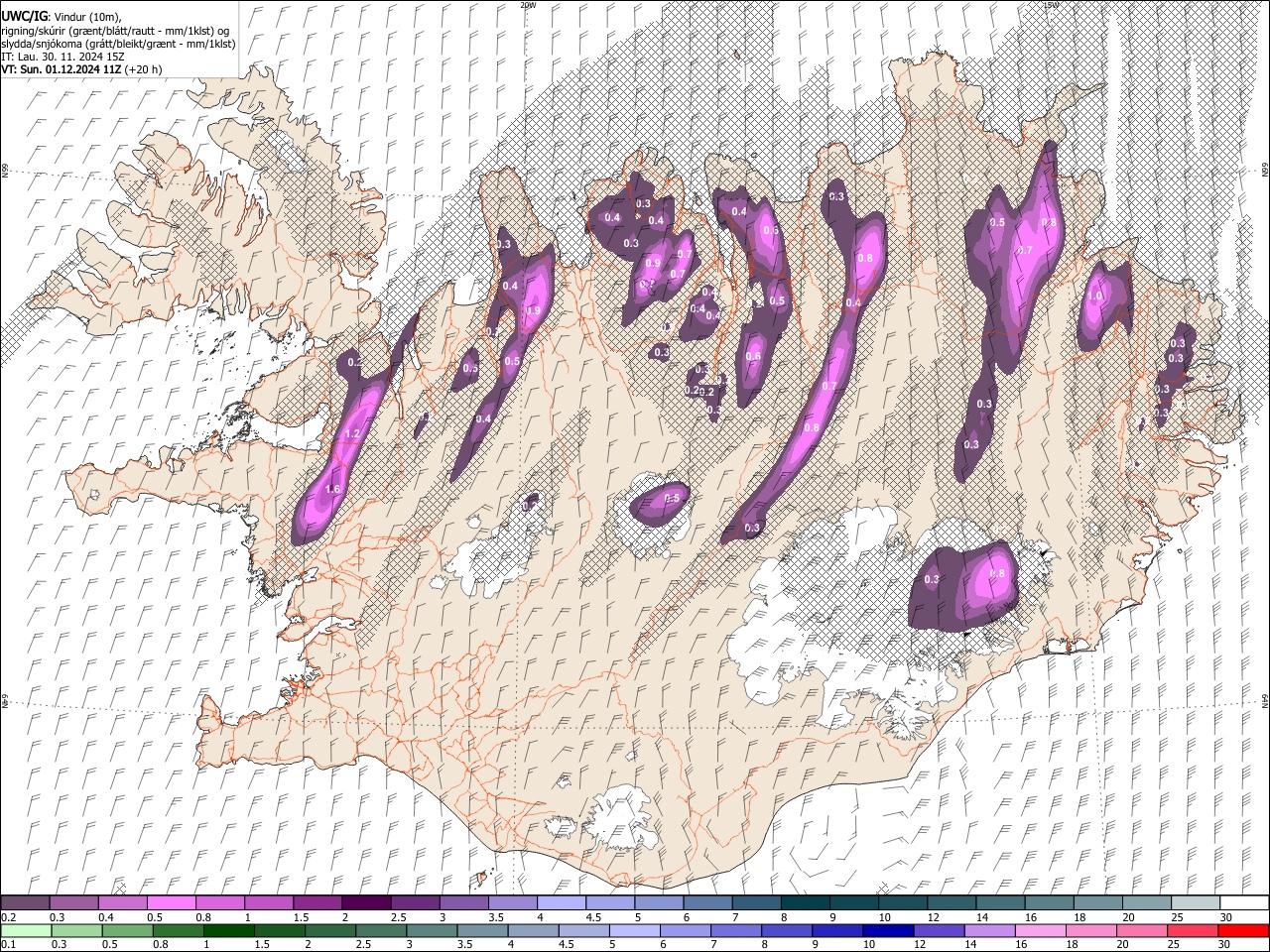Viewport: 1270px width, 952px height.
Task: Pick the deep blue rain swatch labeled 10
Action: click(x=888, y=930)
